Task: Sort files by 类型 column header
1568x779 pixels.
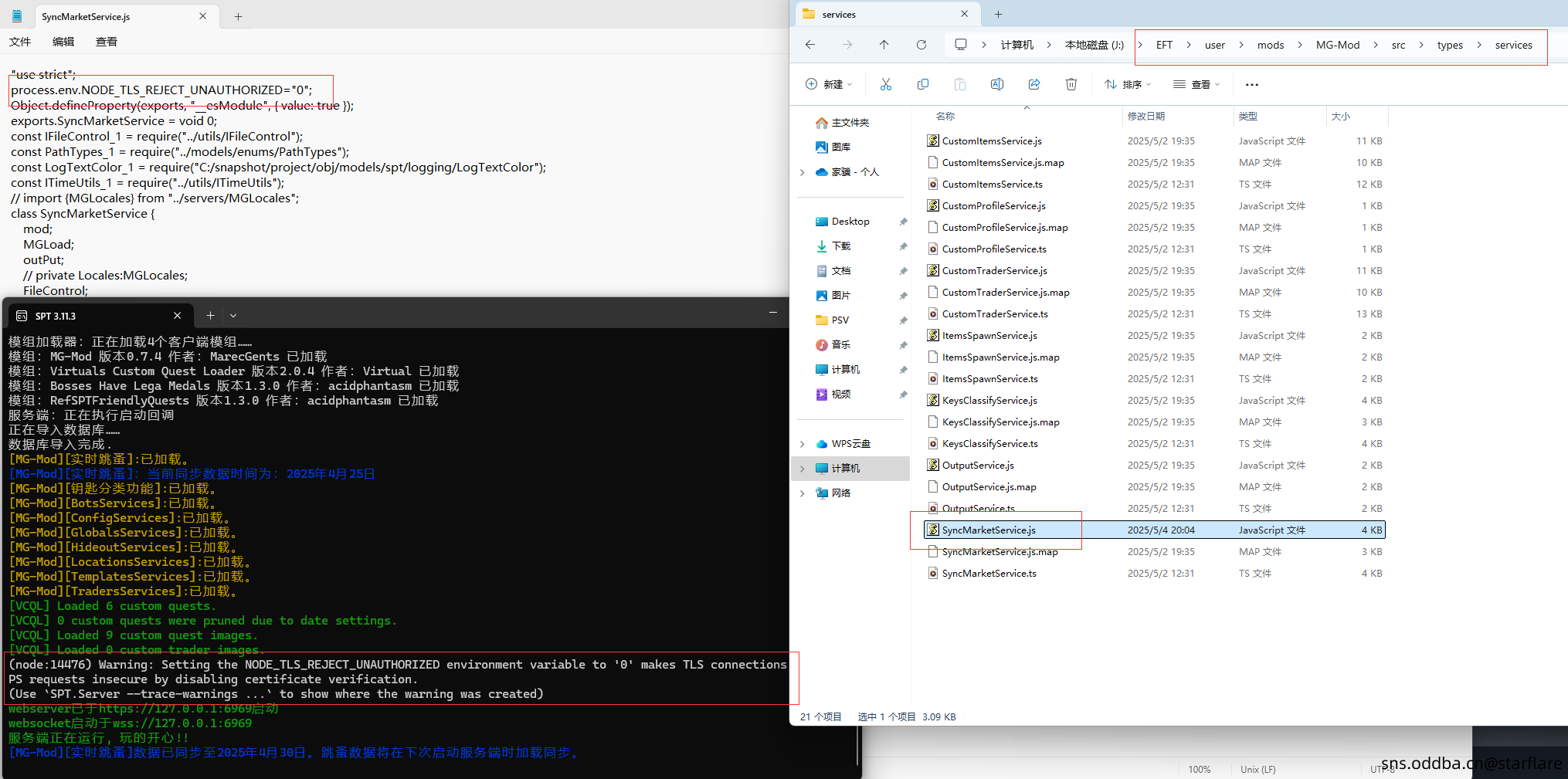Action: tap(1248, 117)
